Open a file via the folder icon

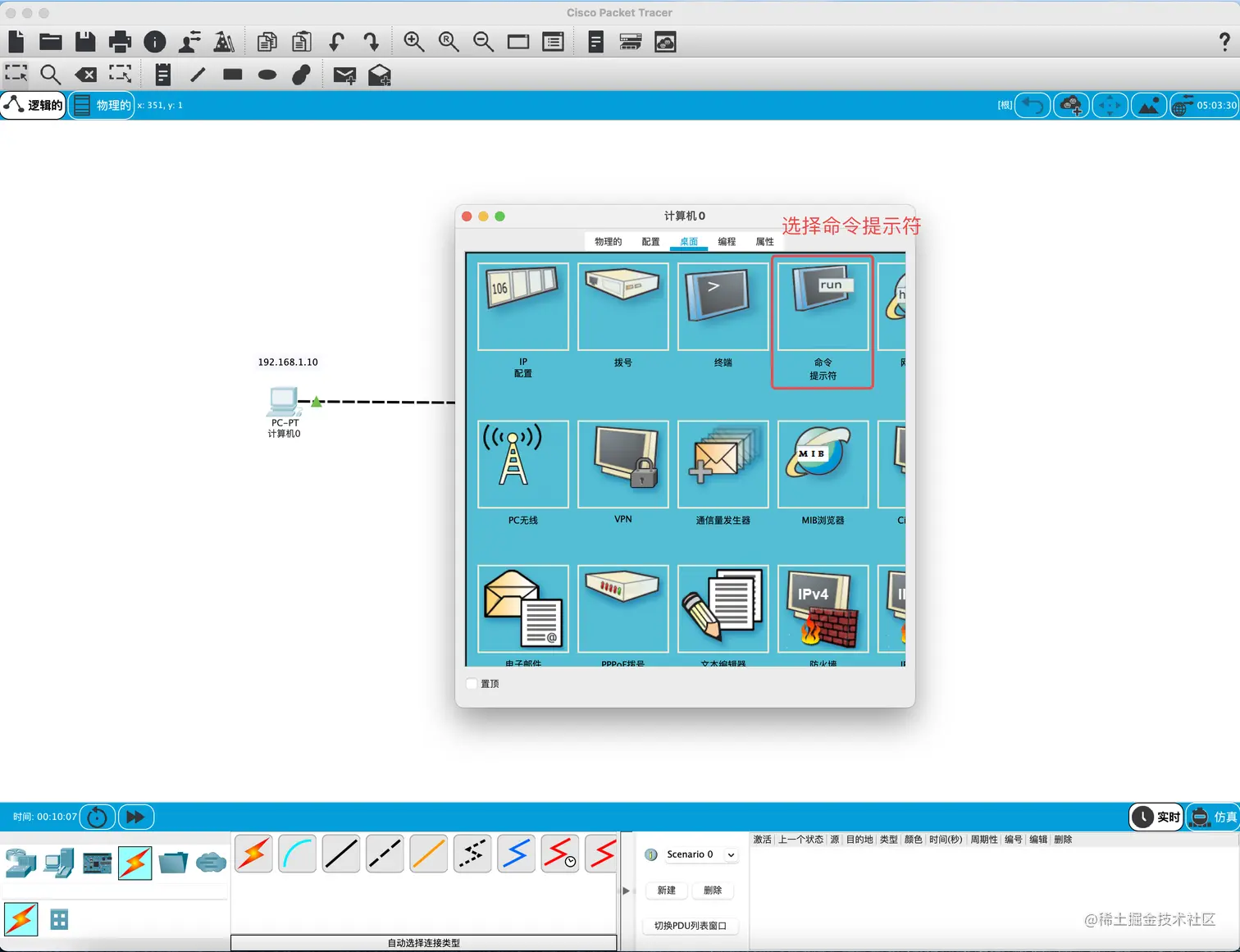pyautogui.click(x=51, y=41)
